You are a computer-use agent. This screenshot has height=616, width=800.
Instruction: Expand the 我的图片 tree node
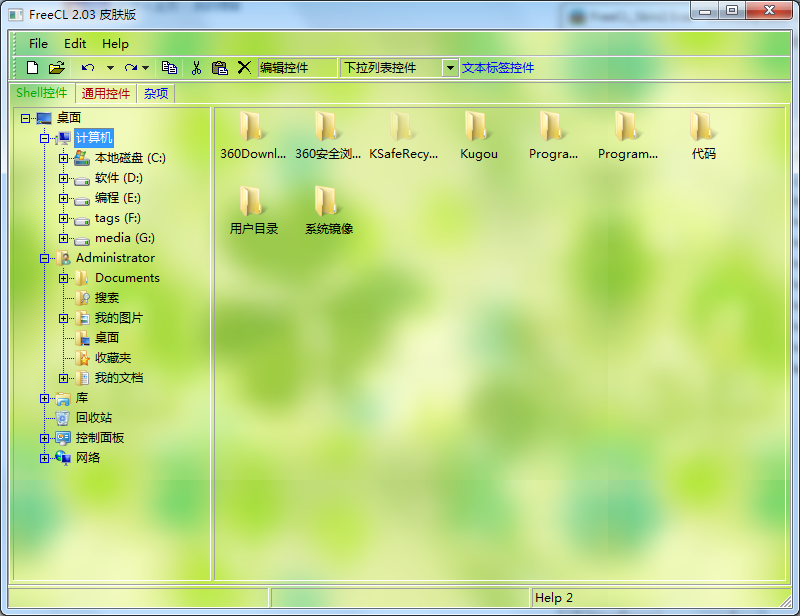tap(63, 318)
